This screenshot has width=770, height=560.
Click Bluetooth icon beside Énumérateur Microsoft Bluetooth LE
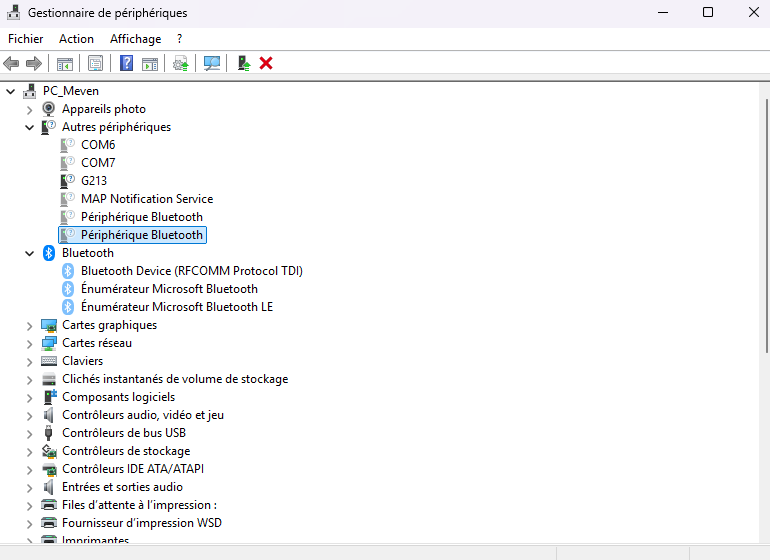point(68,307)
